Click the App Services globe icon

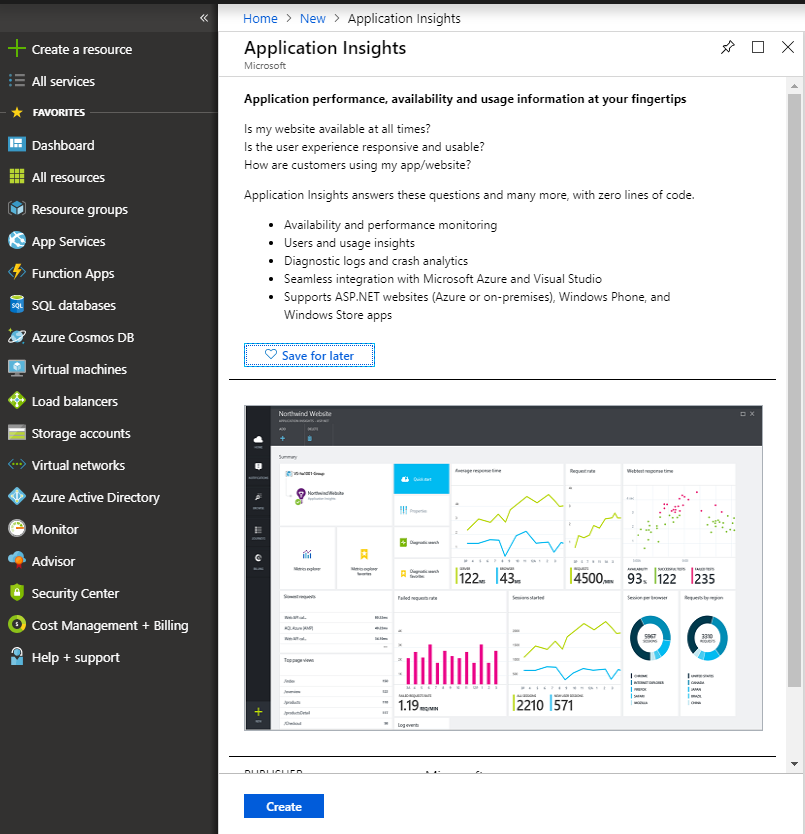tap(16, 240)
